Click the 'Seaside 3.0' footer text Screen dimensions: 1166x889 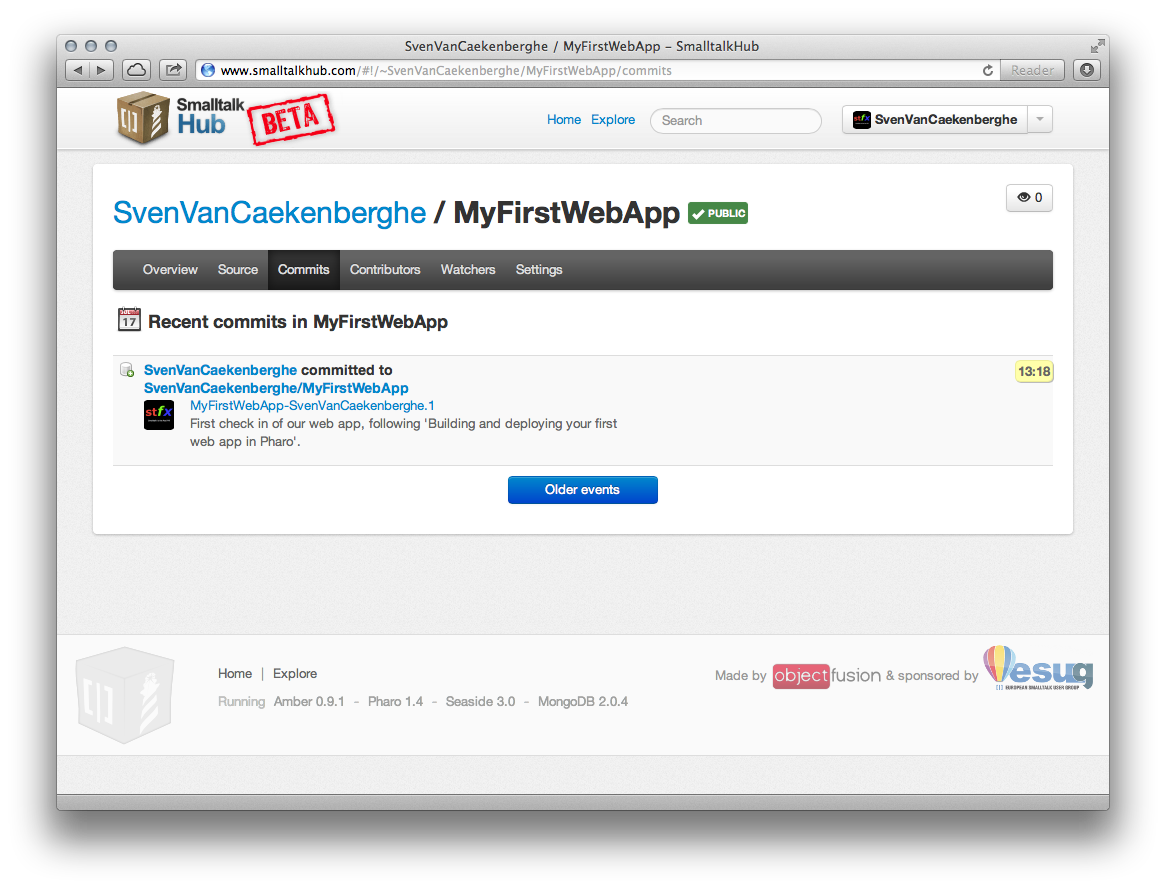tap(480, 702)
